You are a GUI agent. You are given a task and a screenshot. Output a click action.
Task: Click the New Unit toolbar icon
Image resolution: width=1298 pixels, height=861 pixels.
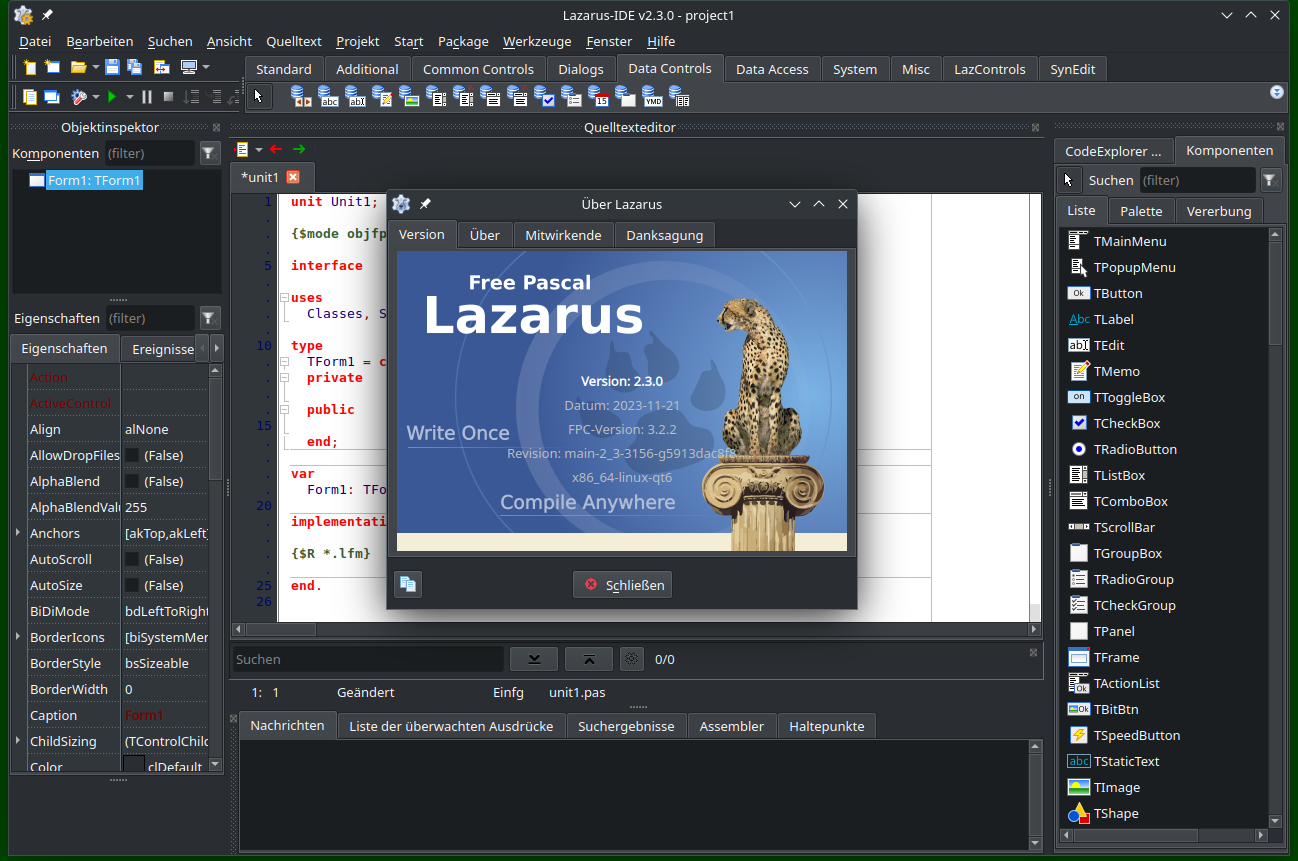[29, 67]
